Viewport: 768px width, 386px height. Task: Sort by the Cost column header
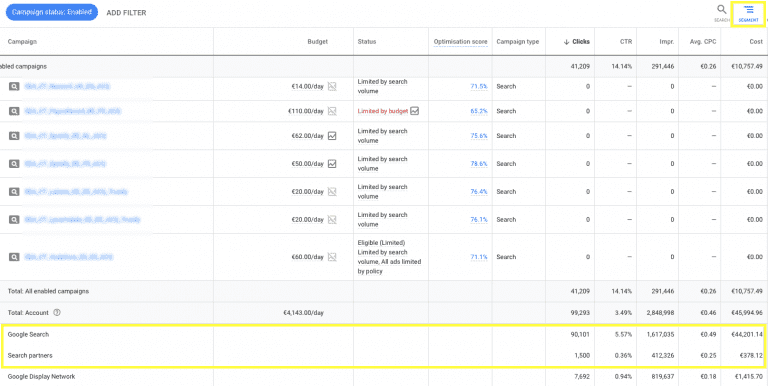(x=756, y=42)
